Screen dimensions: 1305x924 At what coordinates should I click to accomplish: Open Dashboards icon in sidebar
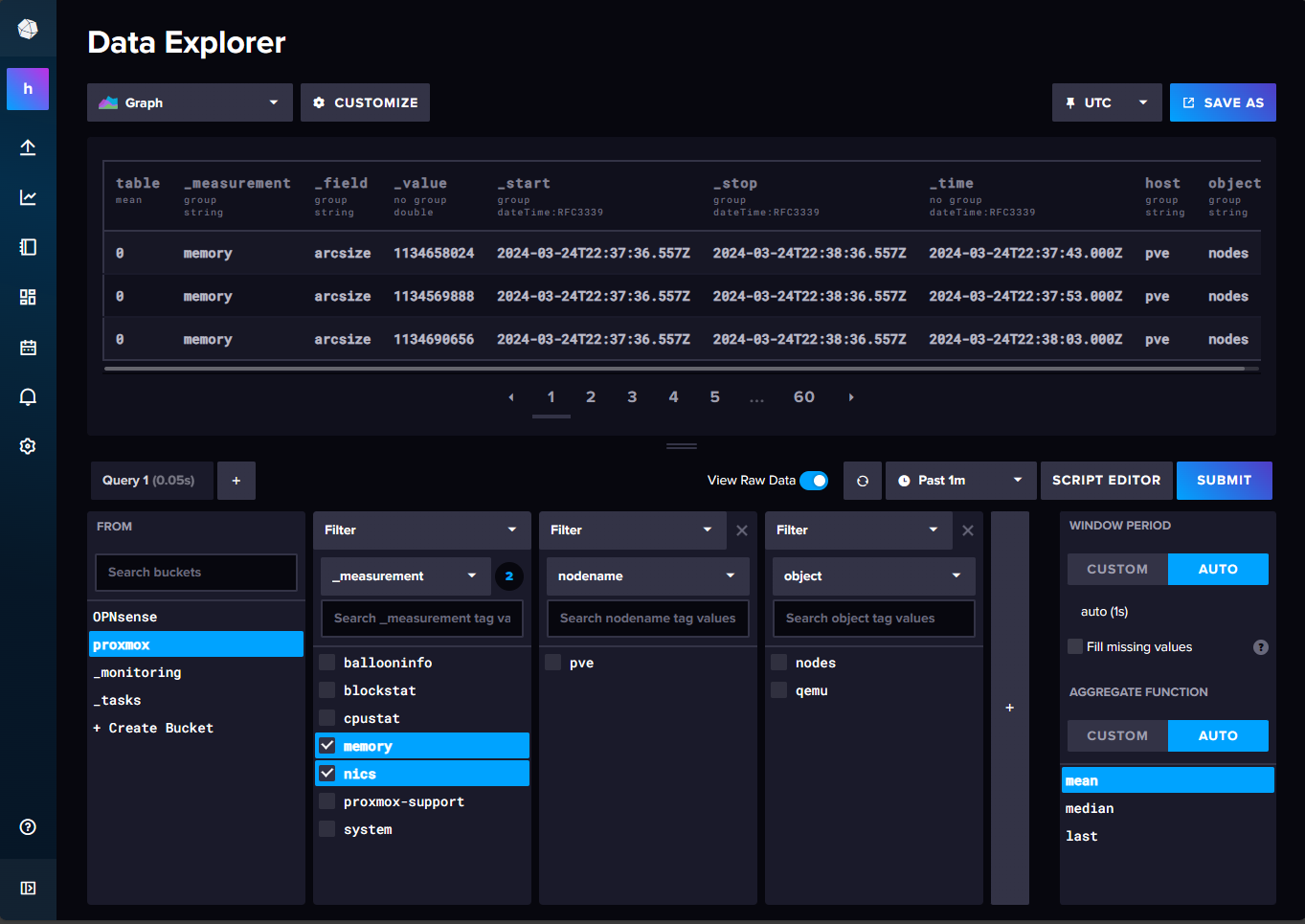click(x=28, y=297)
